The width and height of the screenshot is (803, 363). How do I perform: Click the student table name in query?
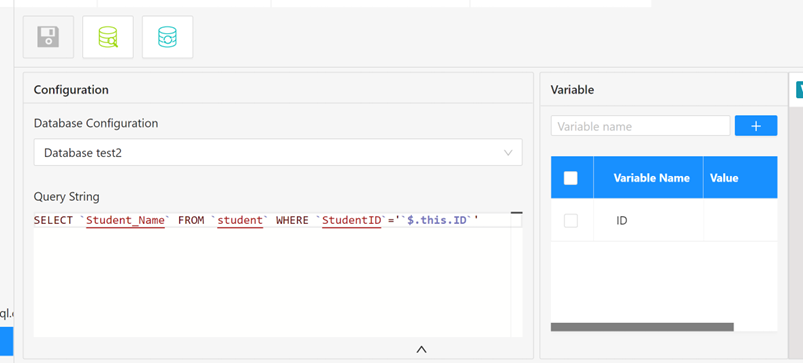coord(240,221)
